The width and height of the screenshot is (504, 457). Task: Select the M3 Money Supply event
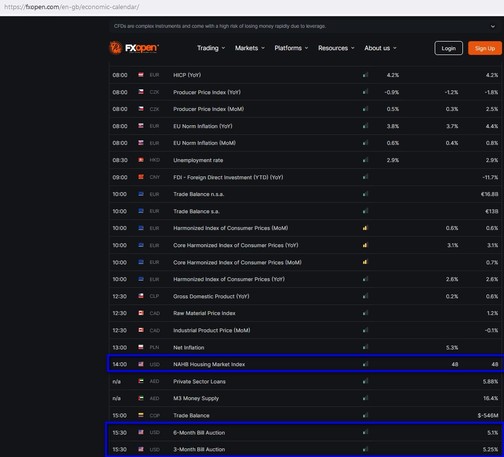point(196,398)
